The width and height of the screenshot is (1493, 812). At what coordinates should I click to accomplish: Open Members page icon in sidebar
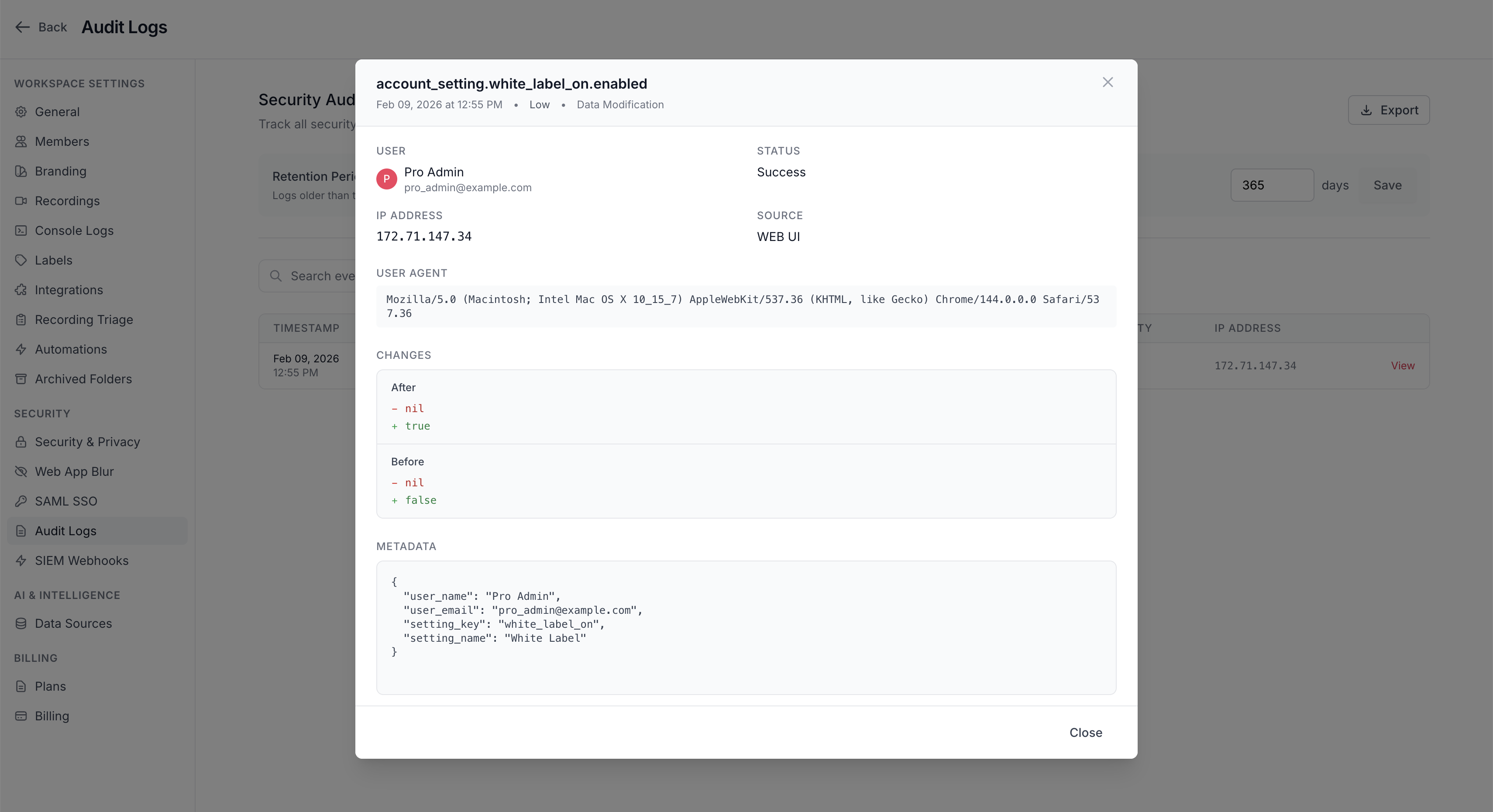[21, 141]
